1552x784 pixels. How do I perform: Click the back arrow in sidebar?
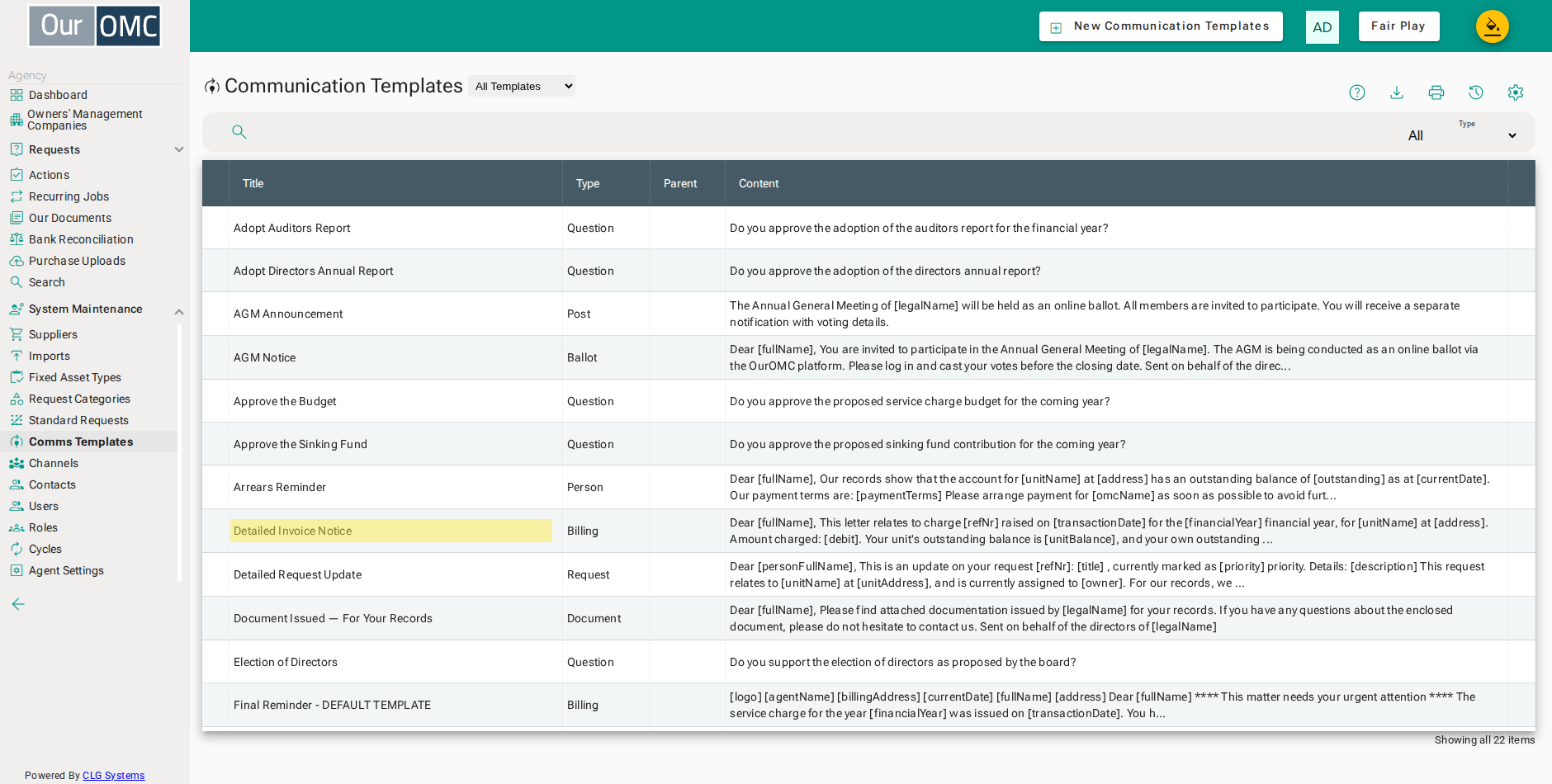coord(18,604)
